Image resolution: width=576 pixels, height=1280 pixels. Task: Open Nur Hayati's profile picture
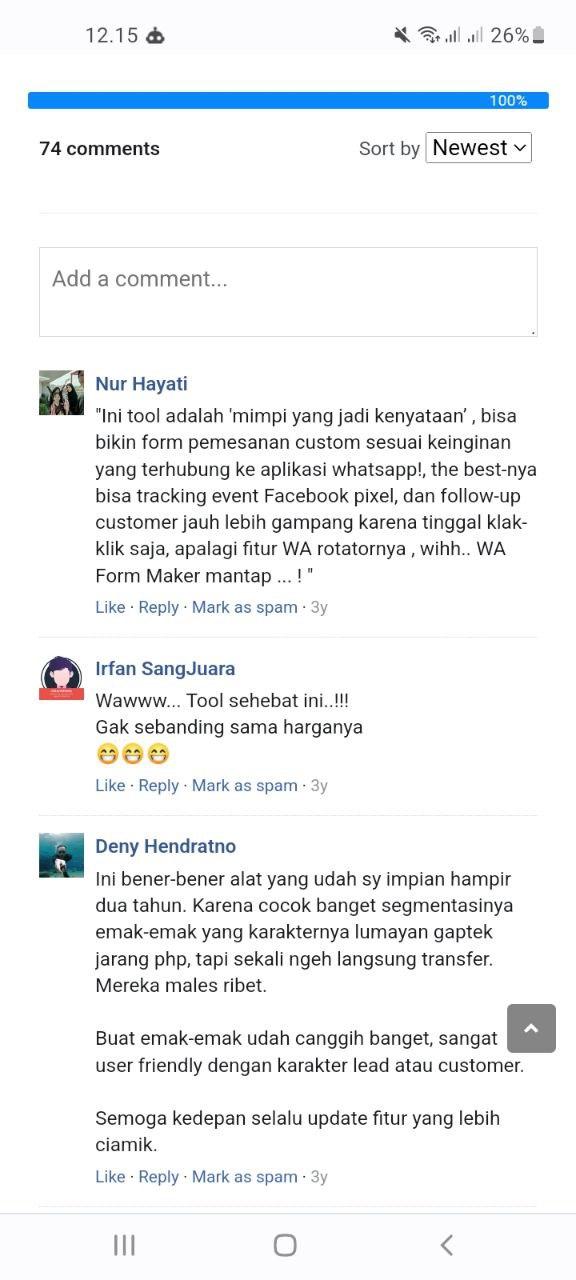61,392
